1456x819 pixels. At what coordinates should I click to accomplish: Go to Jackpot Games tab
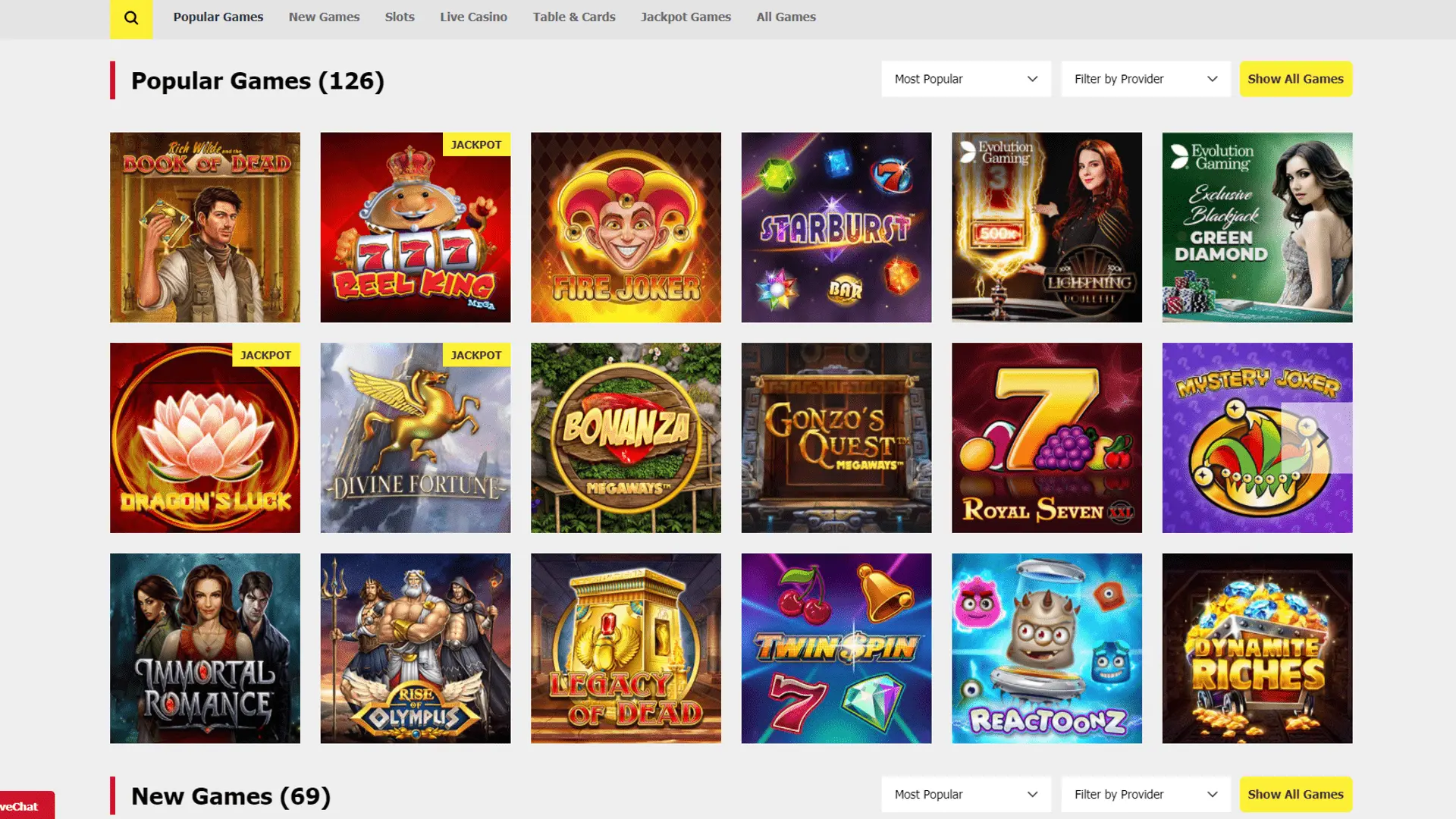(686, 17)
